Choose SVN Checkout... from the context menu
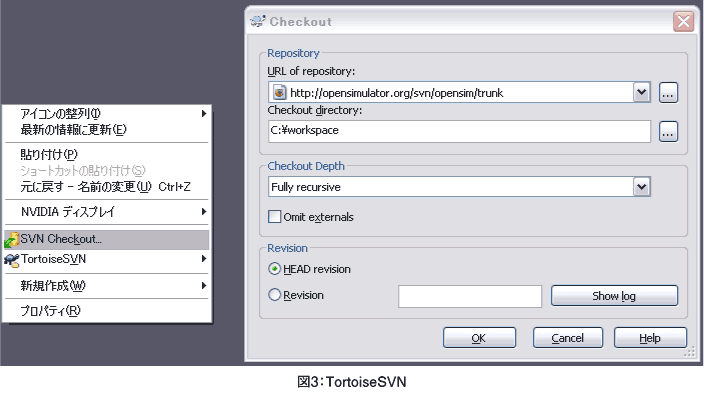Screen dimensions: 704x393 (107, 239)
